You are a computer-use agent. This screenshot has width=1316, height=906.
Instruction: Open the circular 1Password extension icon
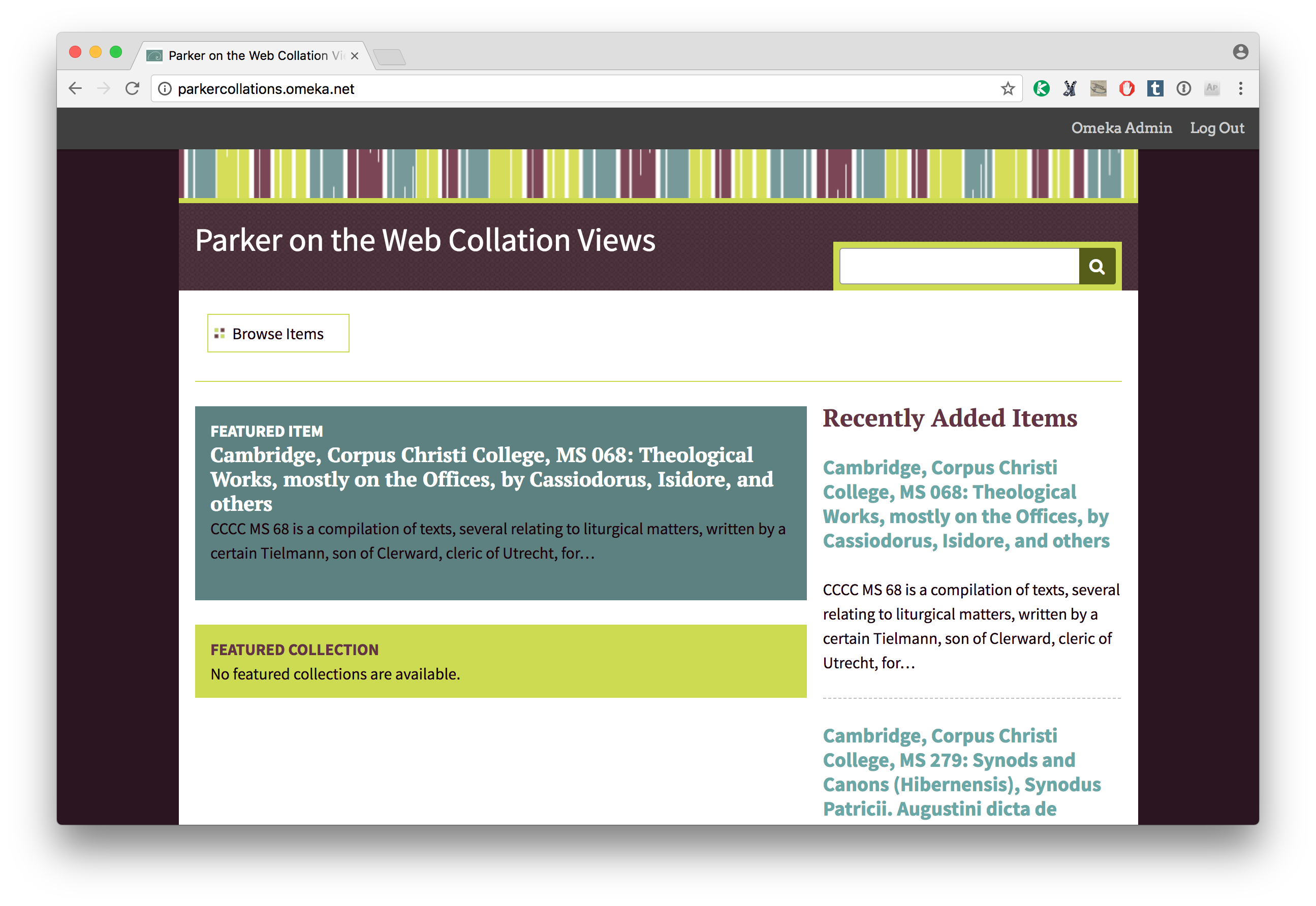(x=1183, y=88)
